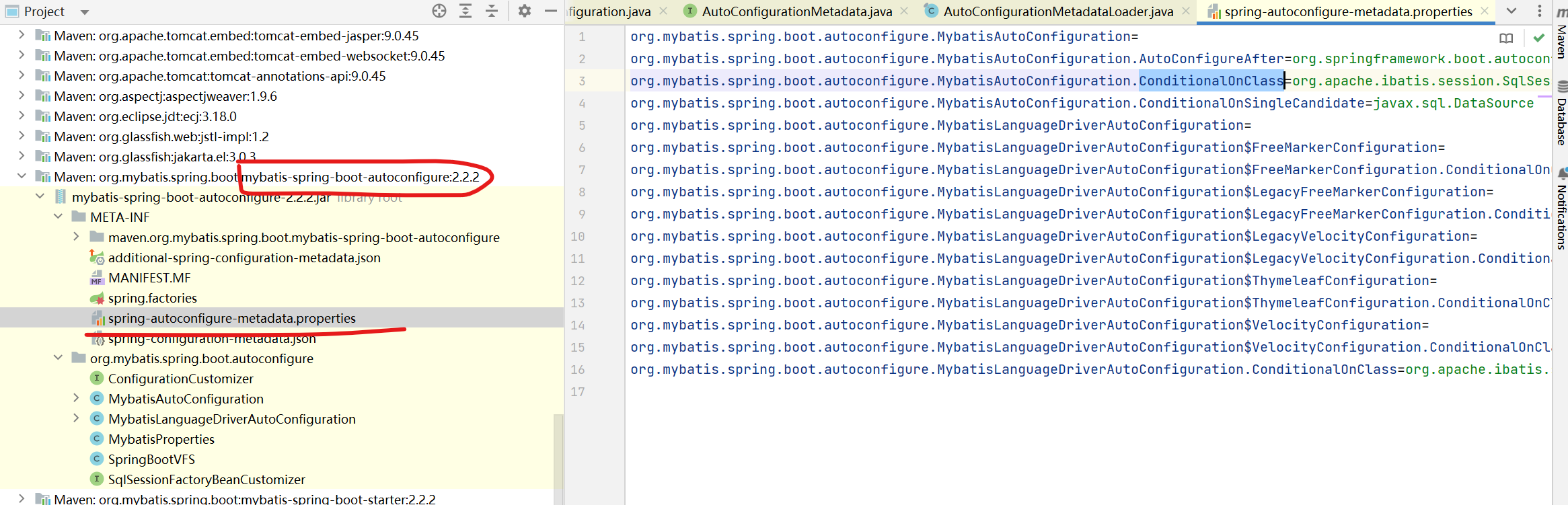Click the spring.factories leaf icon
Viewport: 1568px width, 505px height.
(97, 298)
